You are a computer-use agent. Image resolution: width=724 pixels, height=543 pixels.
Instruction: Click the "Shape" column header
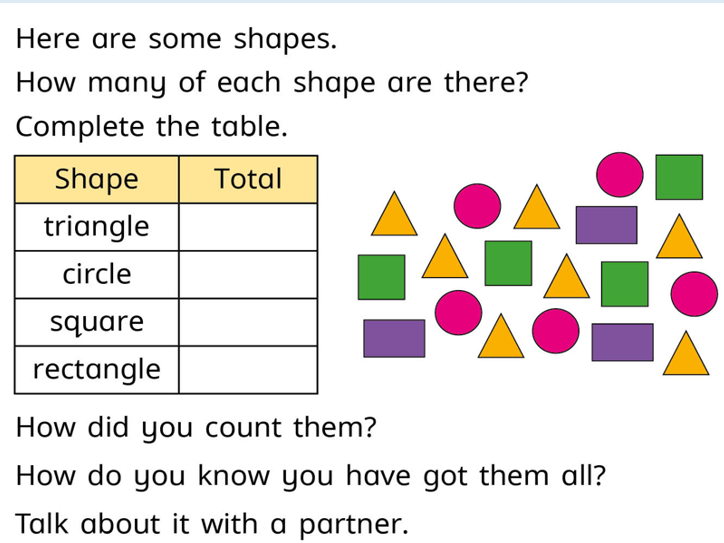tap(97, 180)
